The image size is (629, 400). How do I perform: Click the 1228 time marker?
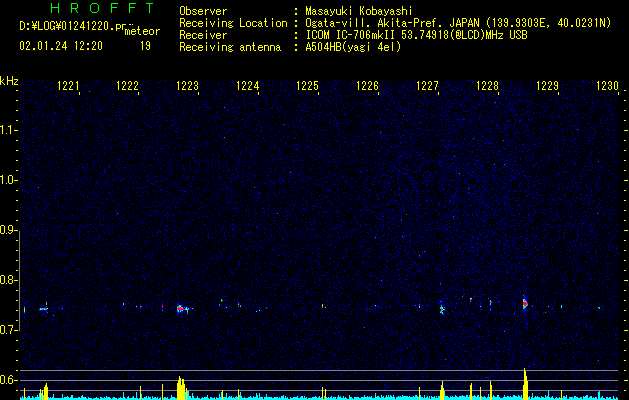[487, 86]
